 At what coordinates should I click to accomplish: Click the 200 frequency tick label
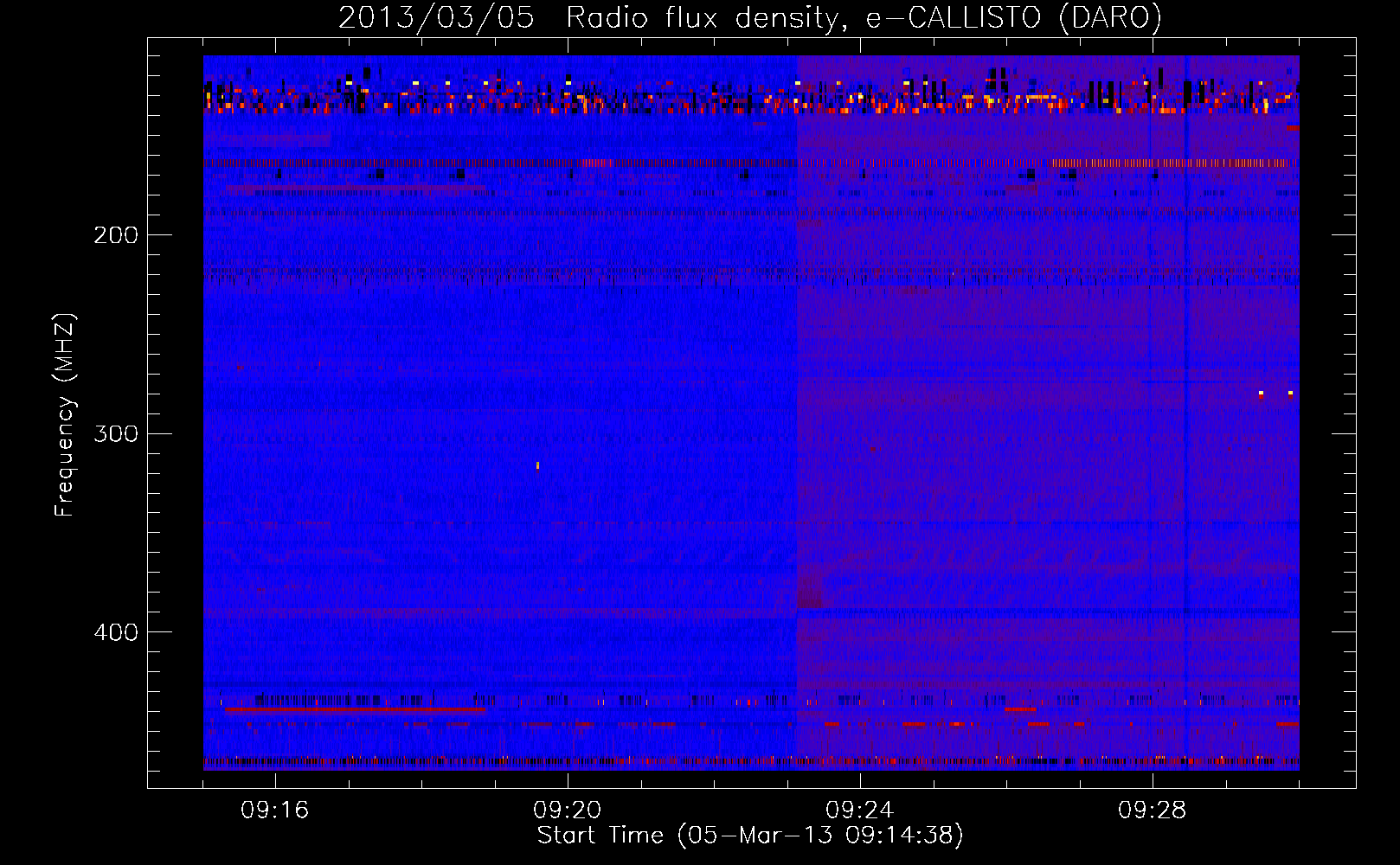pos(116,234)
